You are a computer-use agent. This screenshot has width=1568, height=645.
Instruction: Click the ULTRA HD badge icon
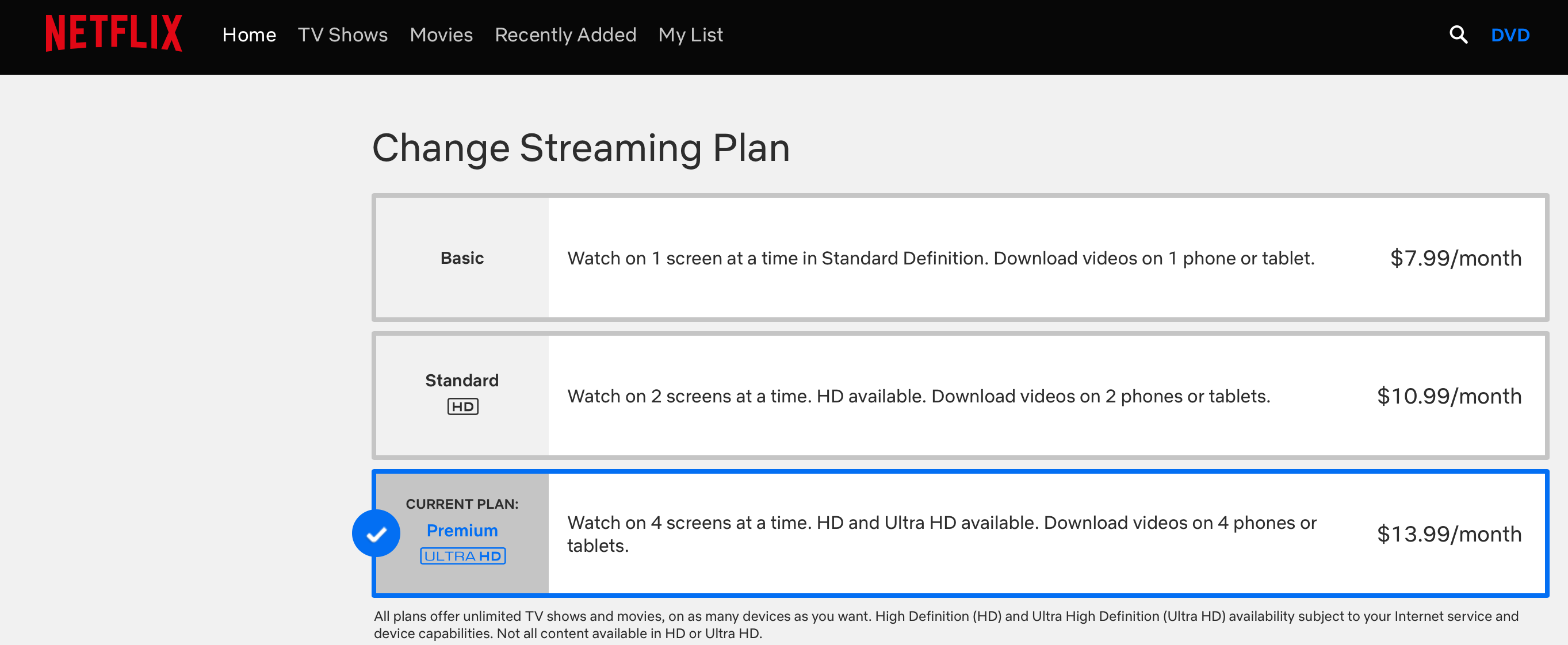(x=462, y=556)
